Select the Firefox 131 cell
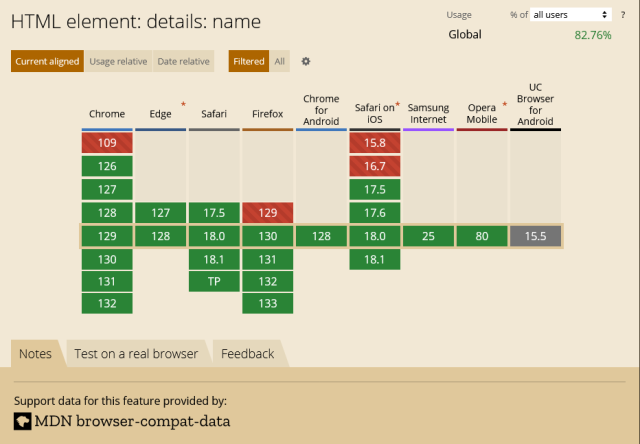Image resolution: width=640 pixels, height=444 pixels. click(x=267, y=259)
